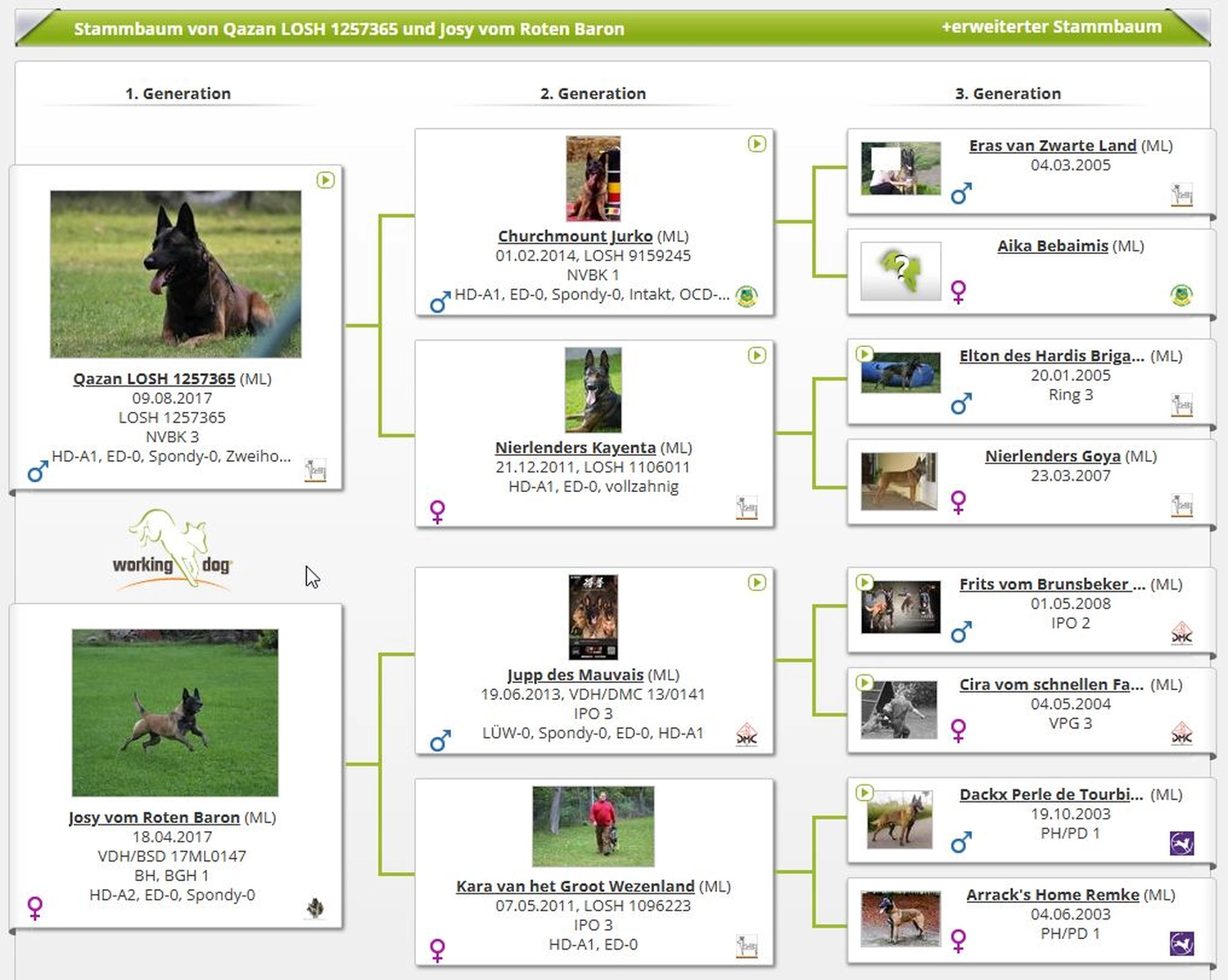Open Arrack's Home Remke's profile link
This screenshot has height=980, width=1228.
[x=1053, y=895]
